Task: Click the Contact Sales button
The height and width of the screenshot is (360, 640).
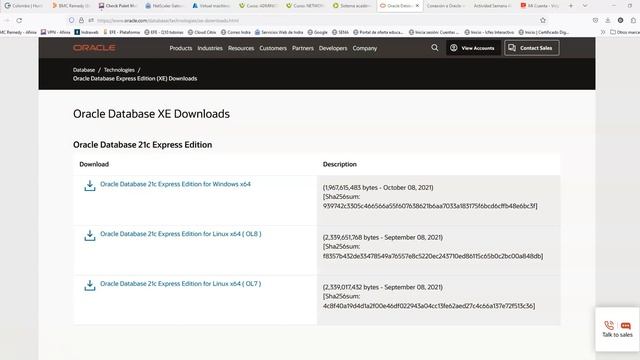Action: point(531,48)
